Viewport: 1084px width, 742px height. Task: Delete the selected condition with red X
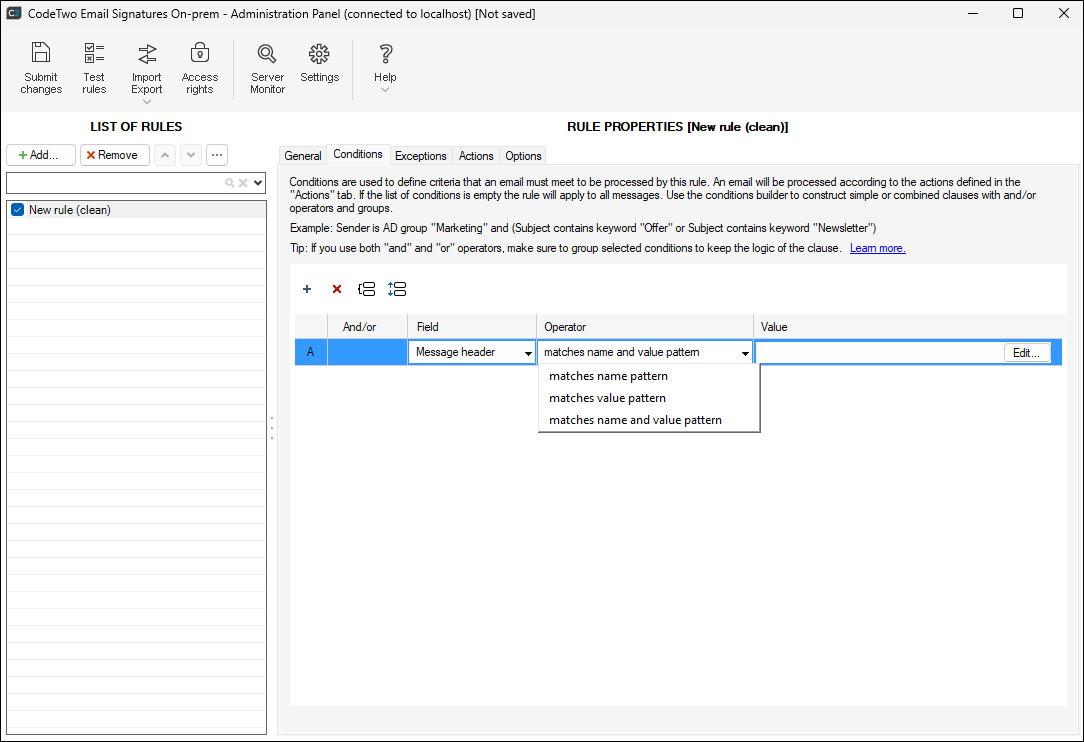point(337,289)
